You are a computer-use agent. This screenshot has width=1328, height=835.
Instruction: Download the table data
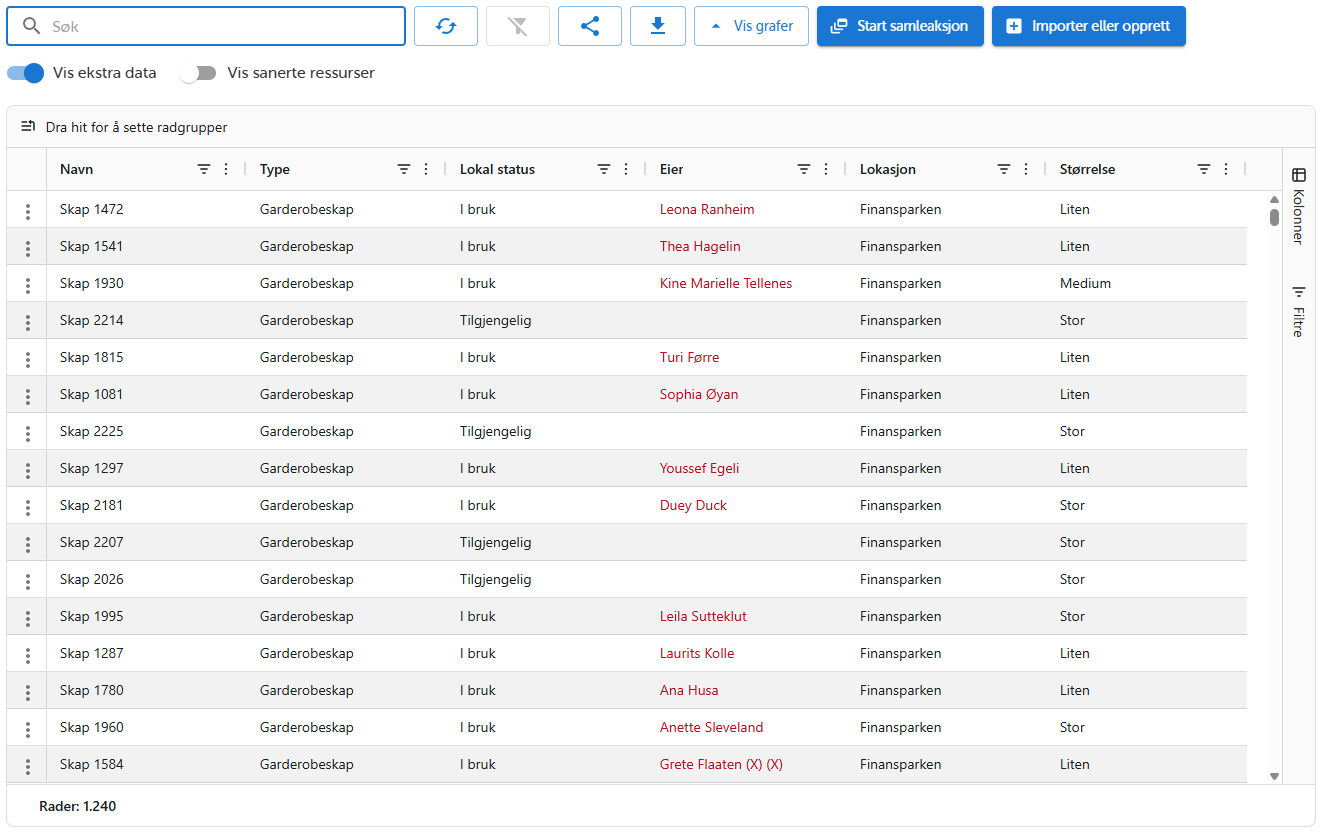pyautogui.click(x=657, y=25)
